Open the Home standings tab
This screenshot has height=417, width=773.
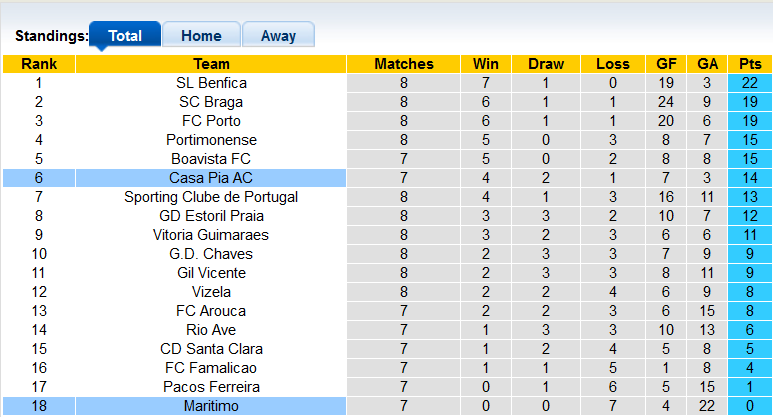pyautogui.click(x=201, y=36)
